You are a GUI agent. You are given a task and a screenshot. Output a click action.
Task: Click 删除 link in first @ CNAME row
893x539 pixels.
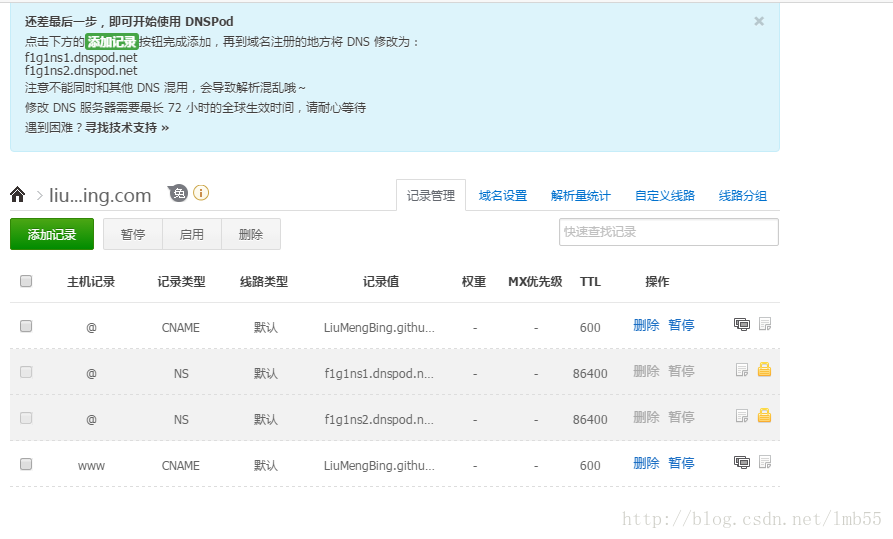pos(646,325)
